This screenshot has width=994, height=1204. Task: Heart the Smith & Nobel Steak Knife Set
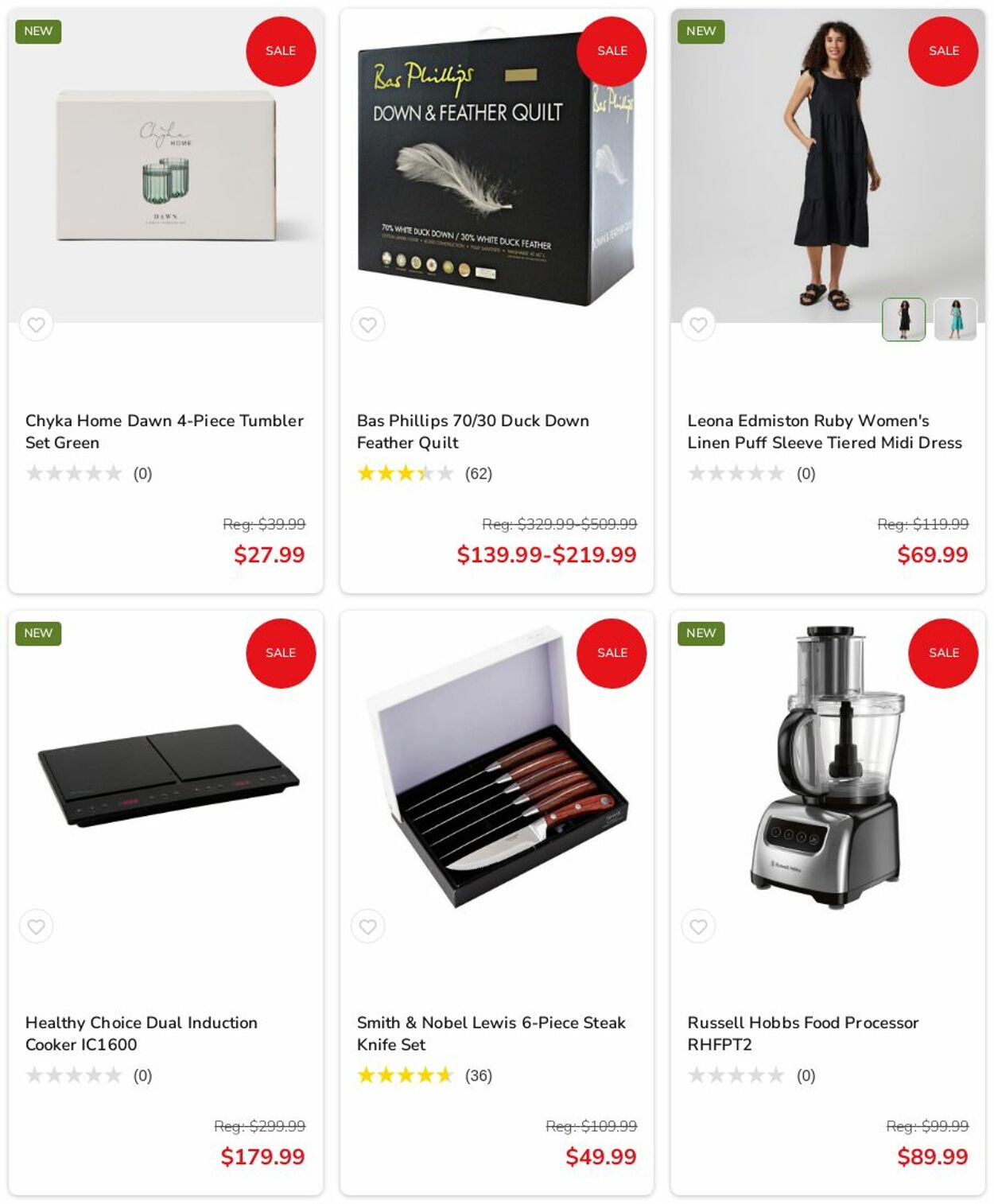[x=367, y=926]
